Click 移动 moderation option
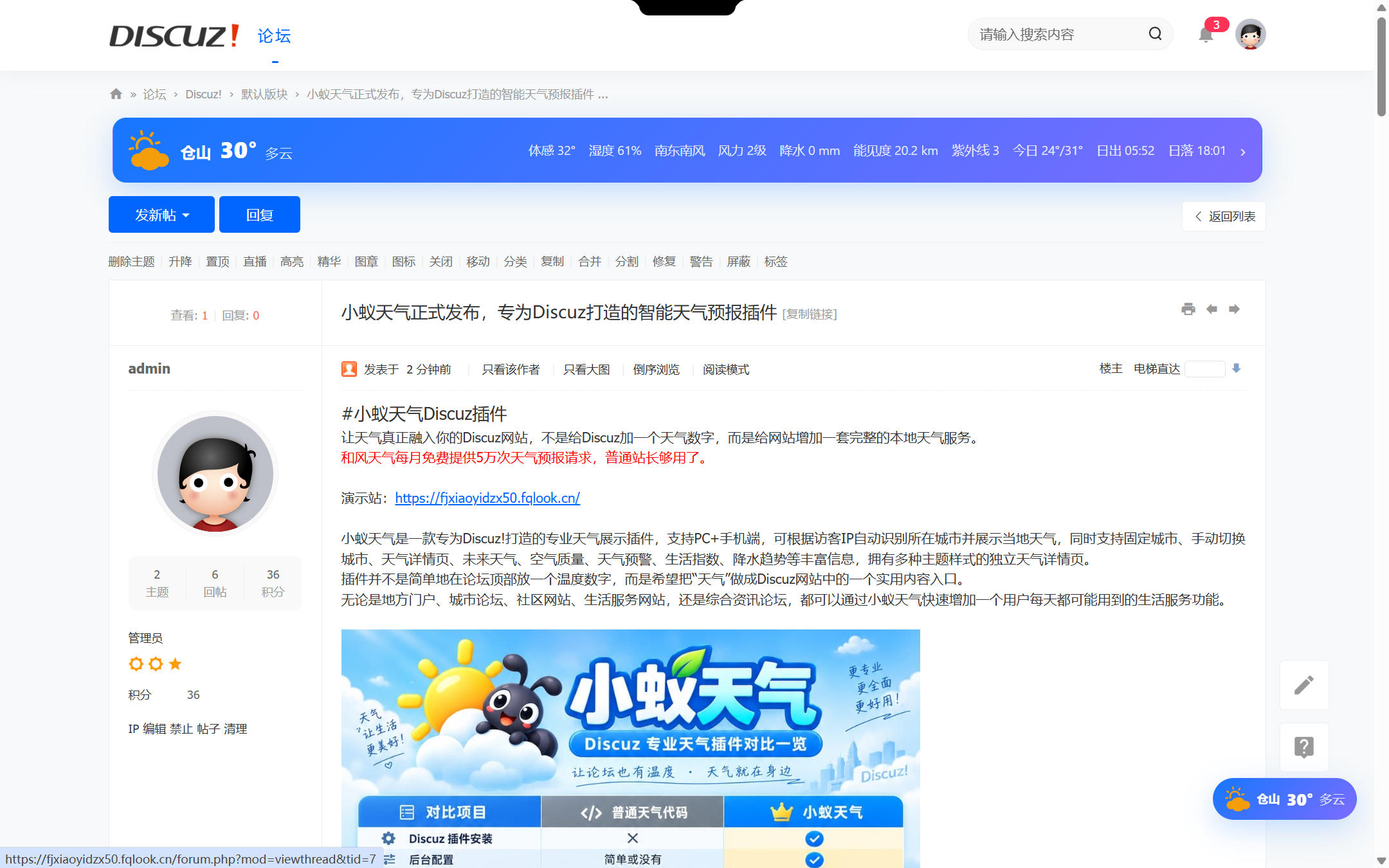 point(478,262)
